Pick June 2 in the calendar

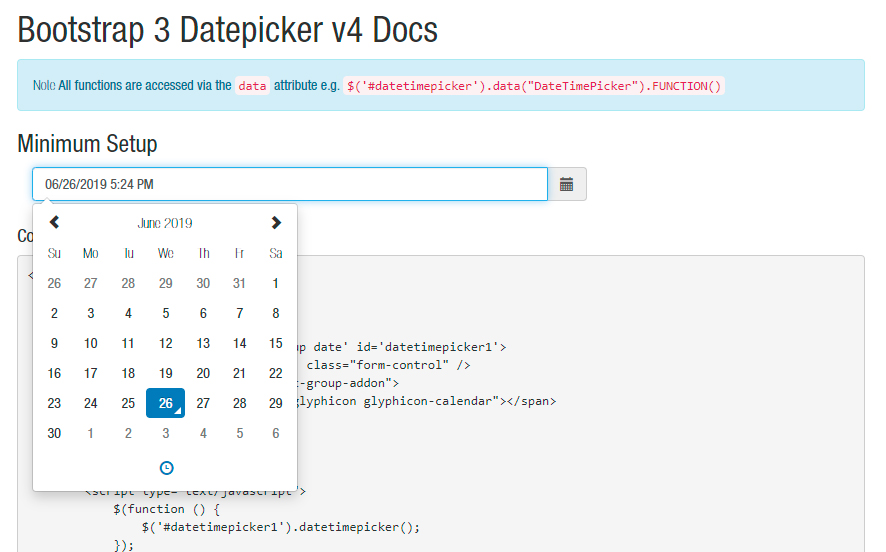pyautogui.click(x=54, y=313)
